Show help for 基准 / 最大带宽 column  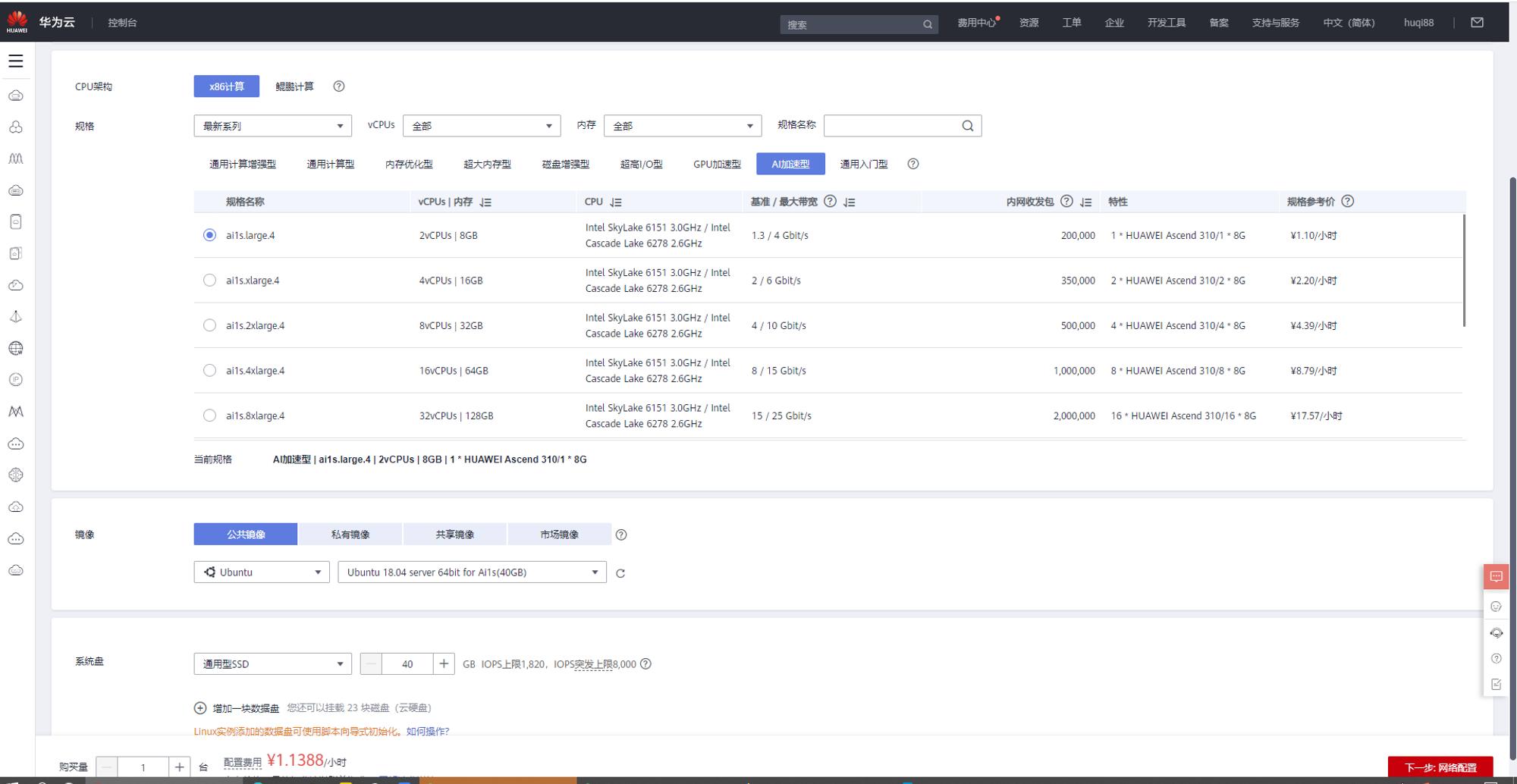tap(830, 202)
